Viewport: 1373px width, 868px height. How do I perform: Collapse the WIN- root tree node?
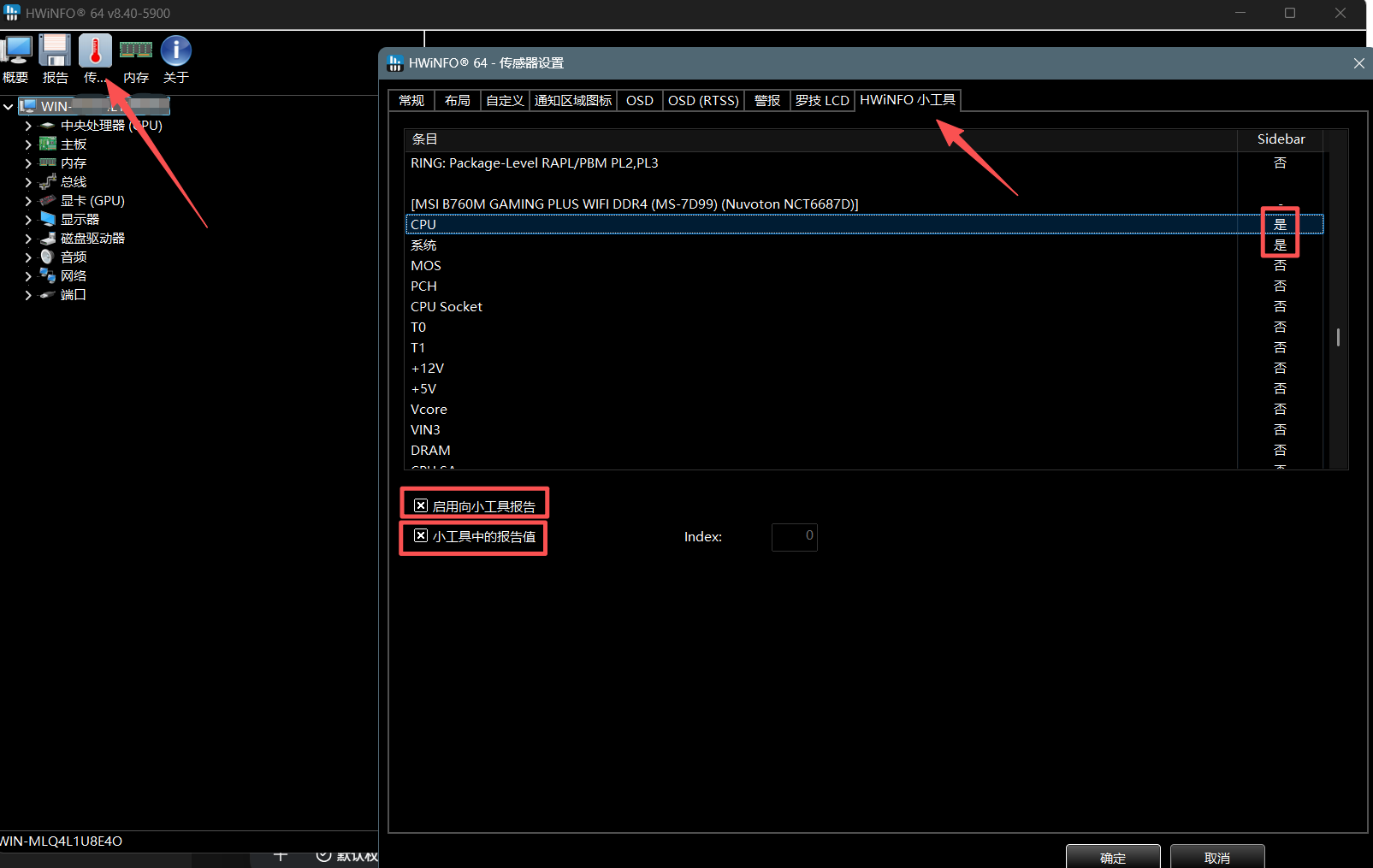pyautogui.click(x=9, y=107)
